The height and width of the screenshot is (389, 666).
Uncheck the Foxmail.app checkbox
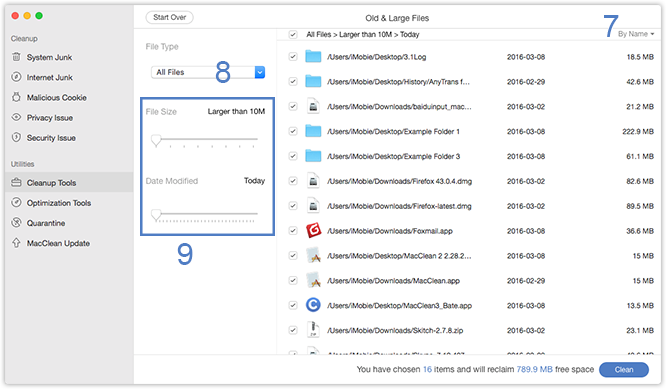point(293,231)
